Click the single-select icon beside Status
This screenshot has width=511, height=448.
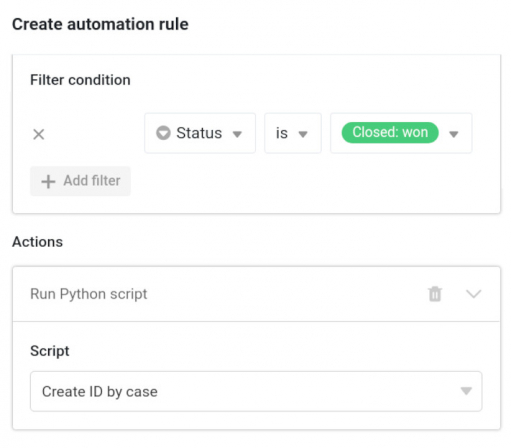(x=163, y=133)
